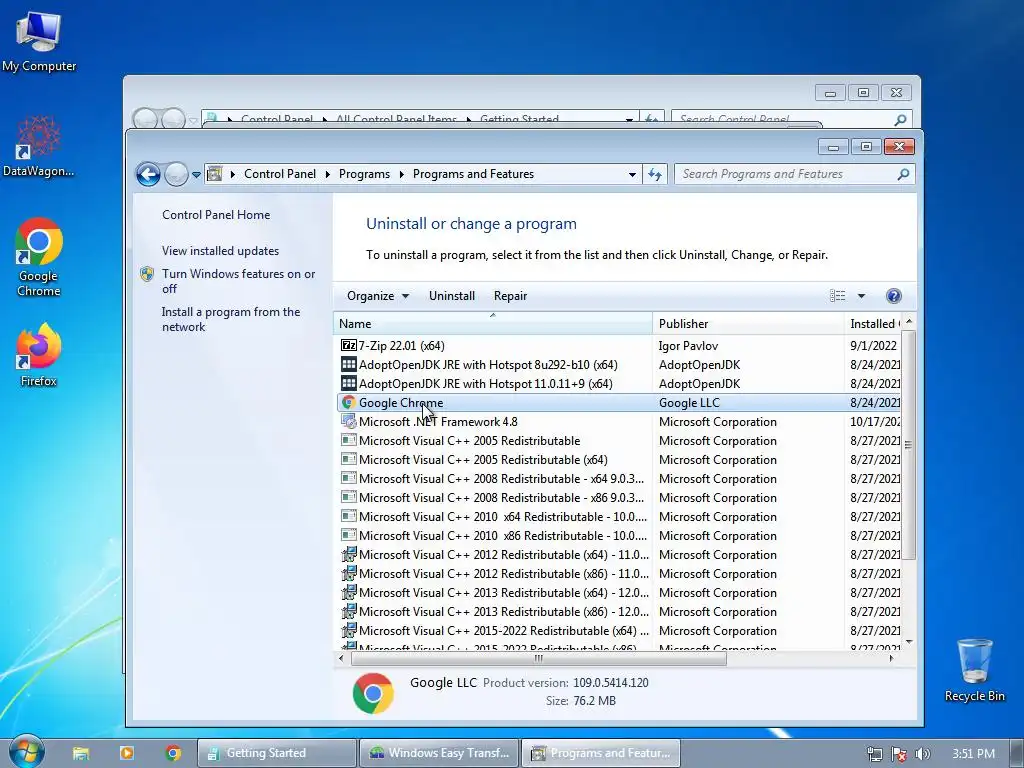Switch to Windows Easy Transfer taskbar button

439,753
